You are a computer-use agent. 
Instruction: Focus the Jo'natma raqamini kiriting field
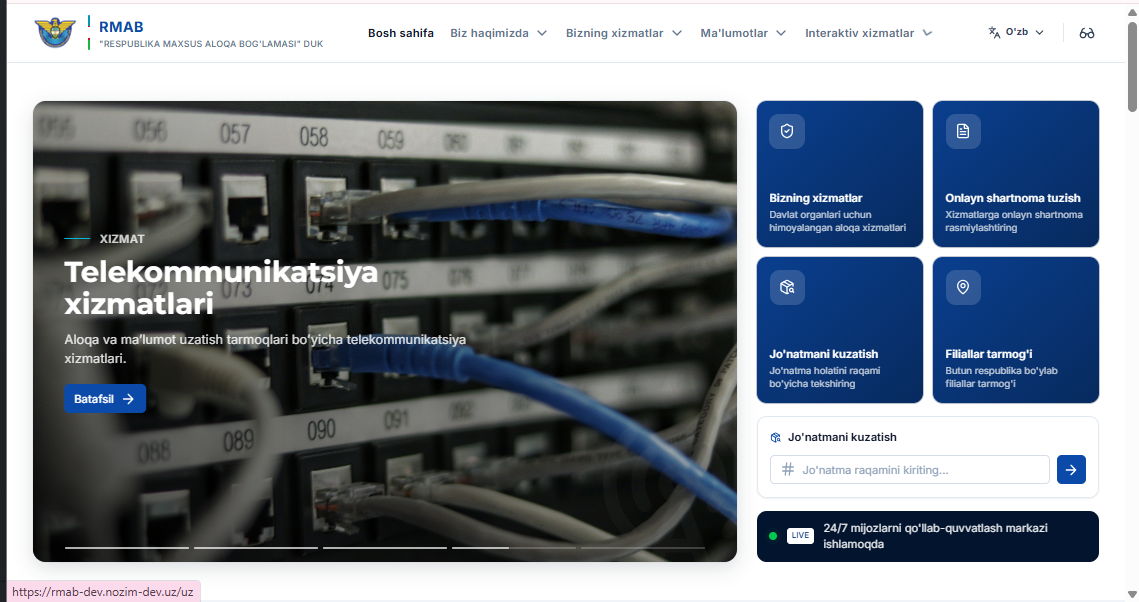(x=909, y=470)
